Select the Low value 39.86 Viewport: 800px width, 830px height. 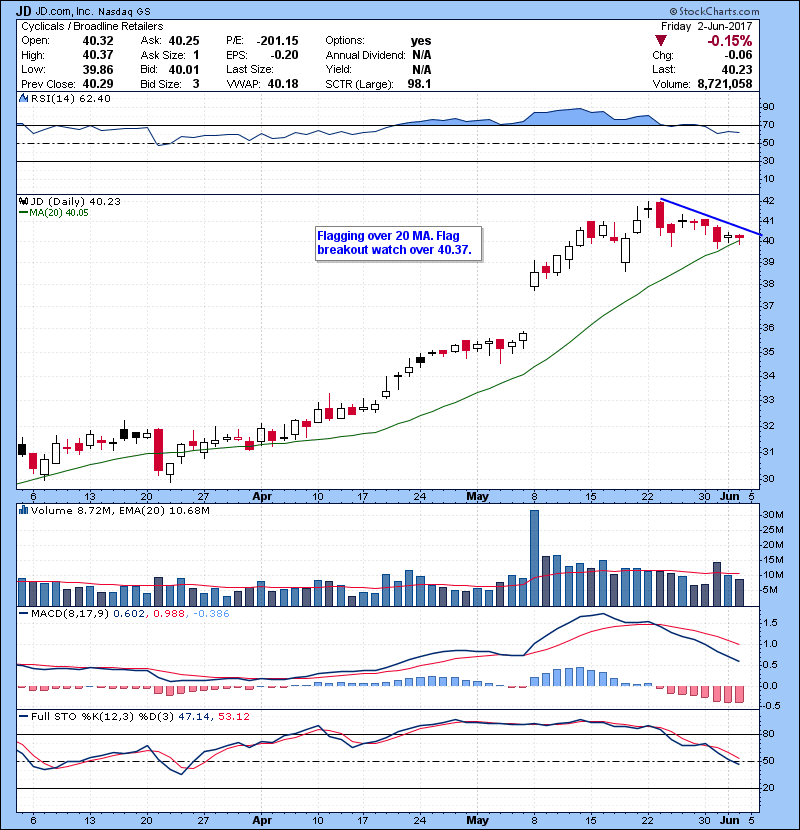[98, 69]
